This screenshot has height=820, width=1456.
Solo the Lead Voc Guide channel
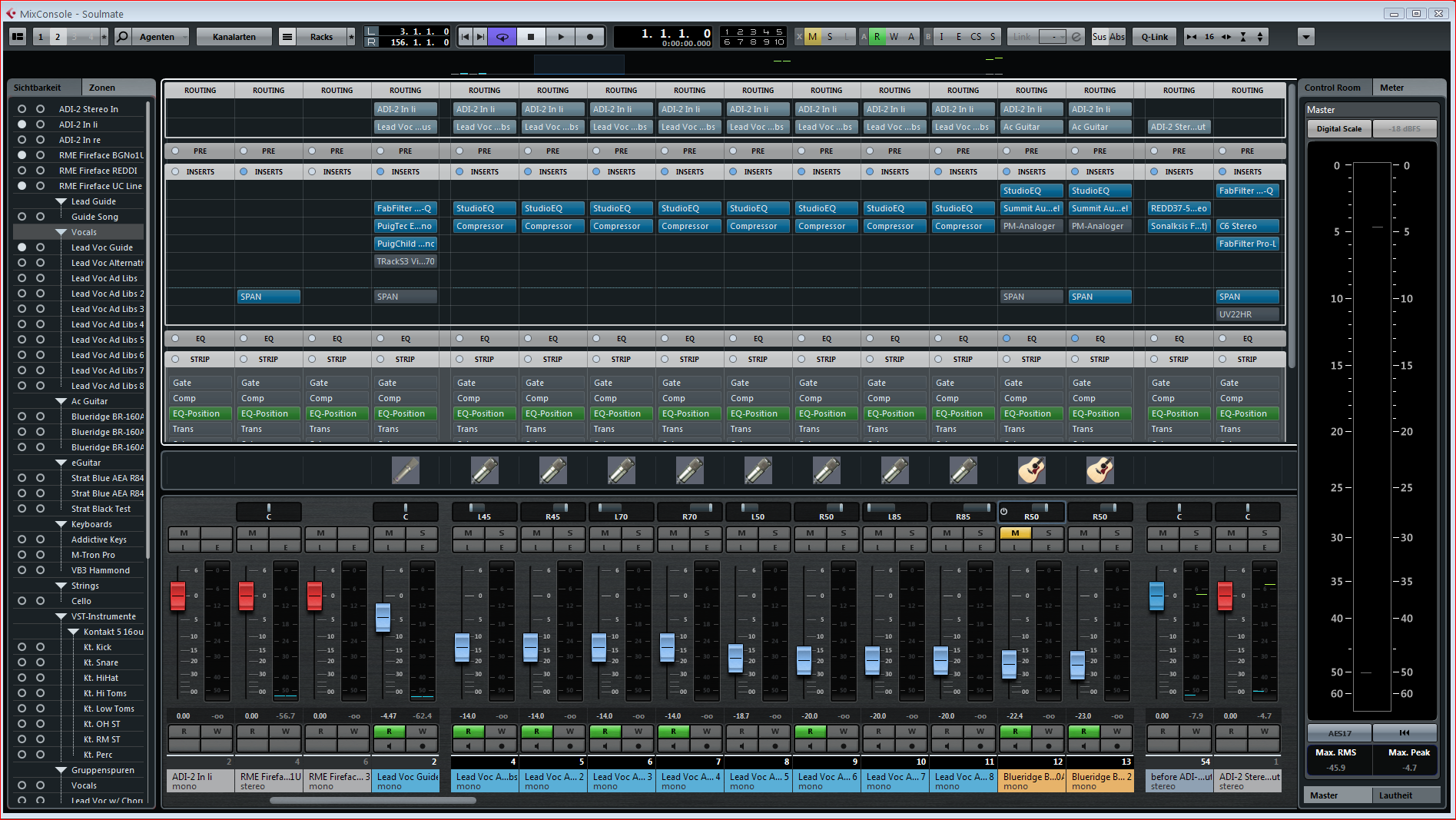pyautogui.click(x=422, y=533)
